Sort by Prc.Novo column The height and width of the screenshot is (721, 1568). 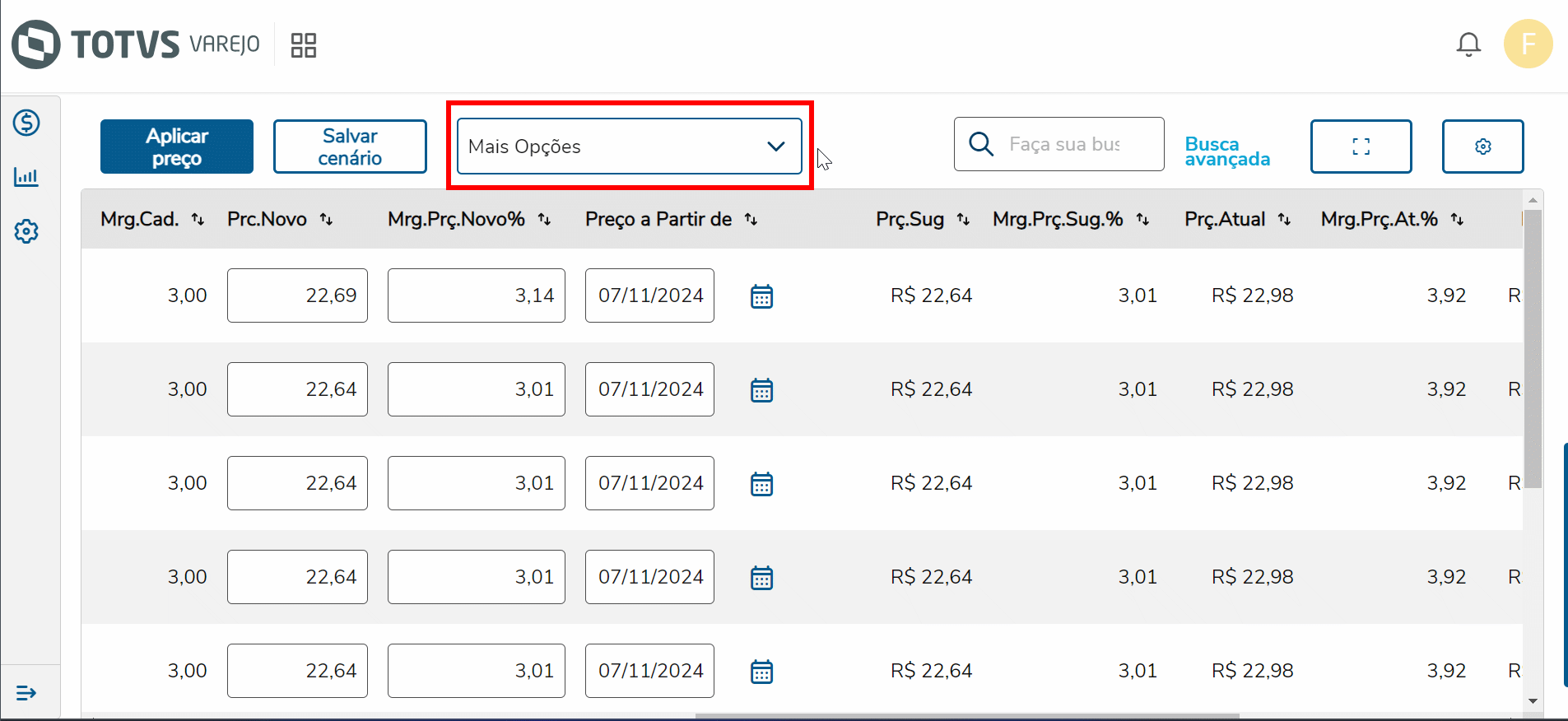point(327,220)
